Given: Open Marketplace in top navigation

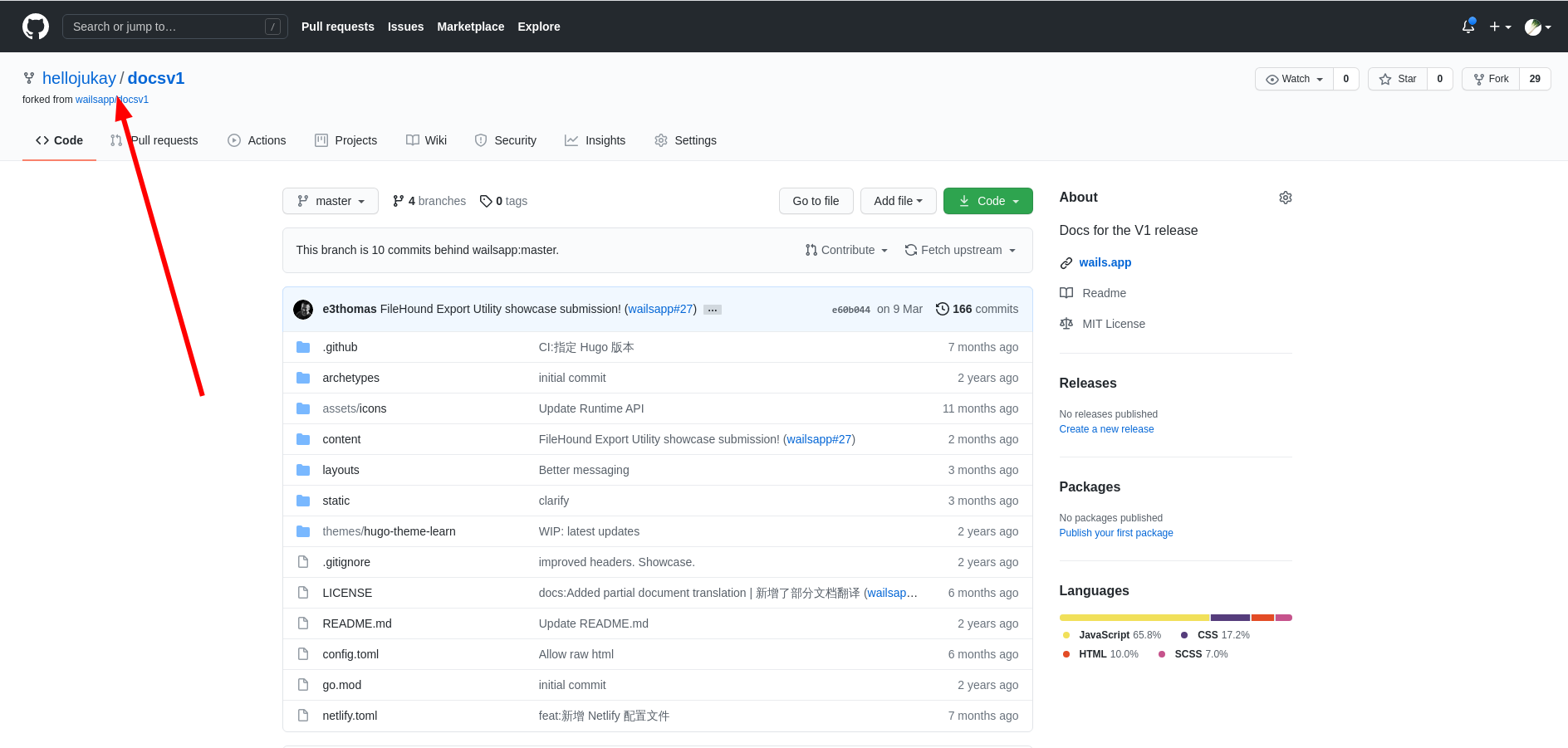Looking at the screenshot, I should pyautogui.click(x=471, y=27).
